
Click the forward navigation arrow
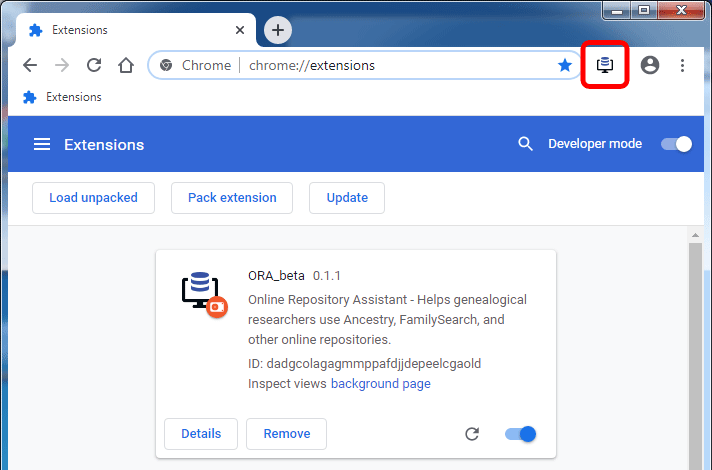pyautogui.click(x=62, y=65)
